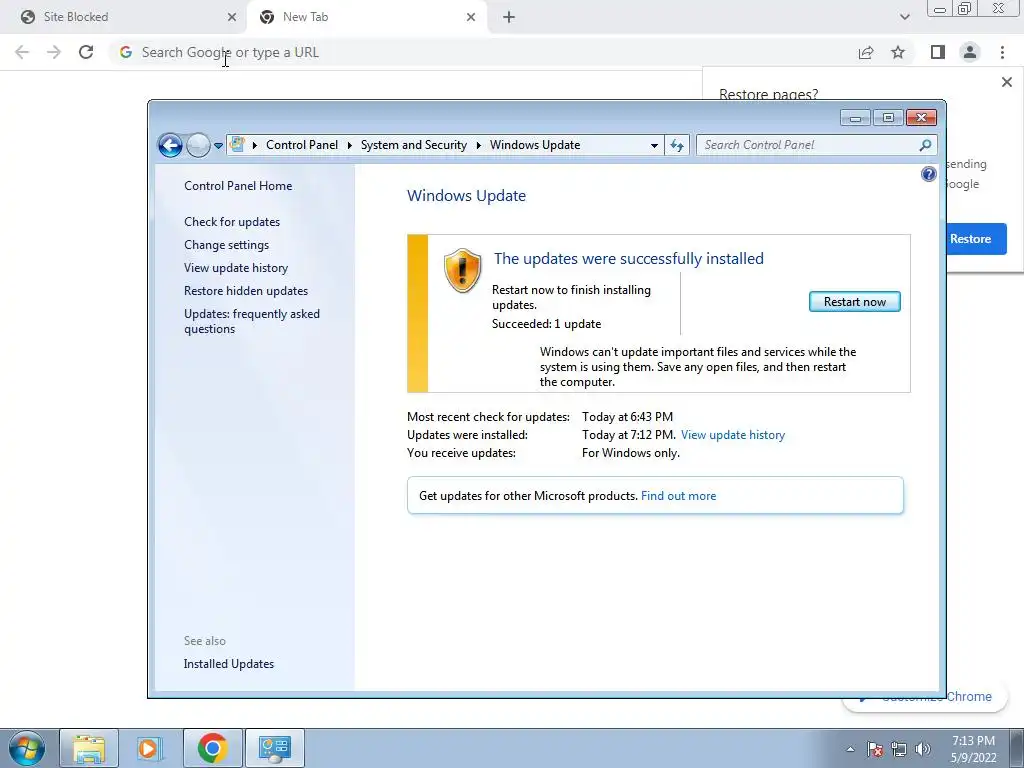This screenshot has width=1024, height=768.
Task: Expand arrow before Control Panel breadcrumb
Action: tap(255, 145)
